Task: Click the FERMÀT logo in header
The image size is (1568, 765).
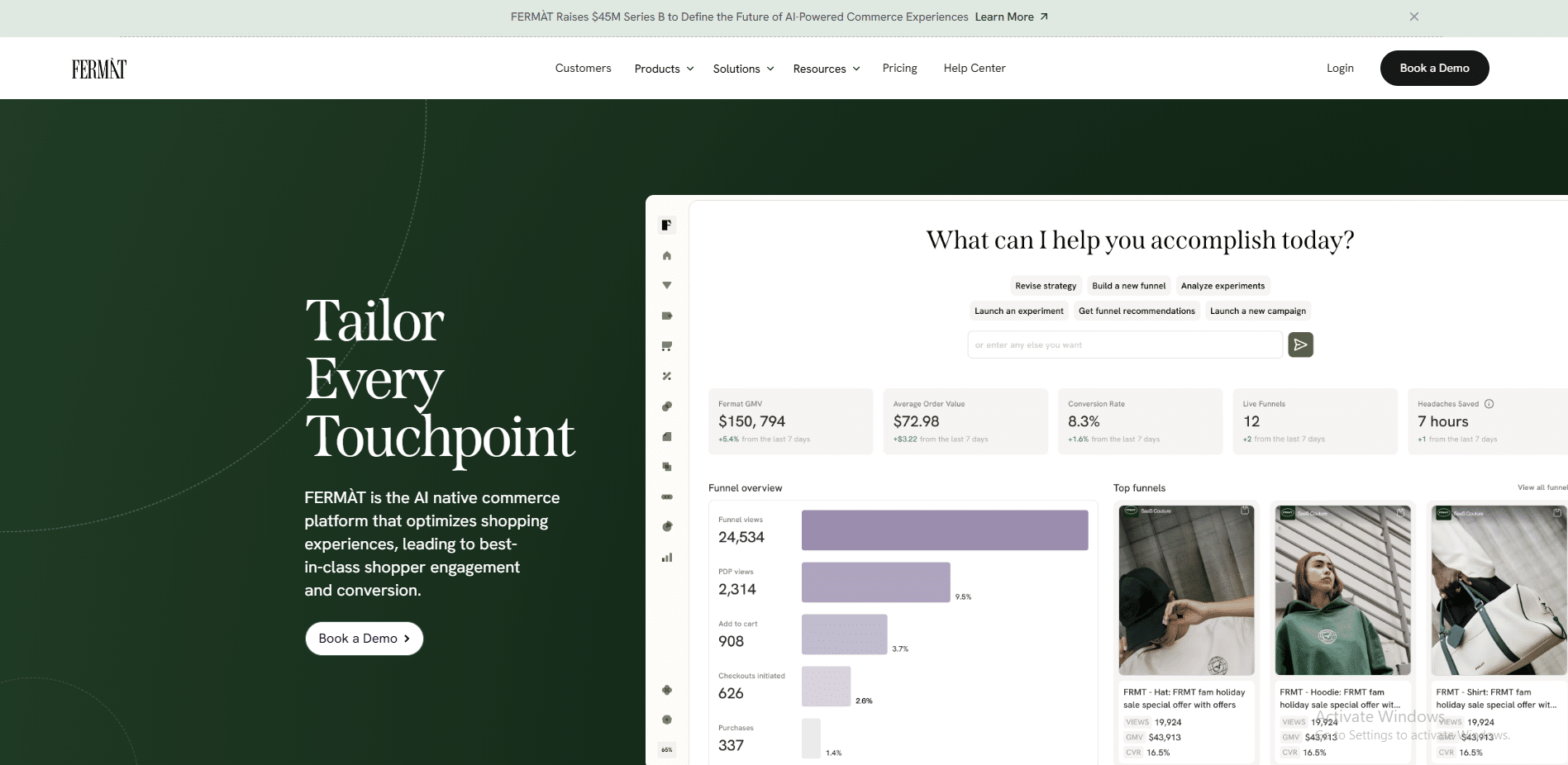Action: pyautogui.click(x=99, y=69)
